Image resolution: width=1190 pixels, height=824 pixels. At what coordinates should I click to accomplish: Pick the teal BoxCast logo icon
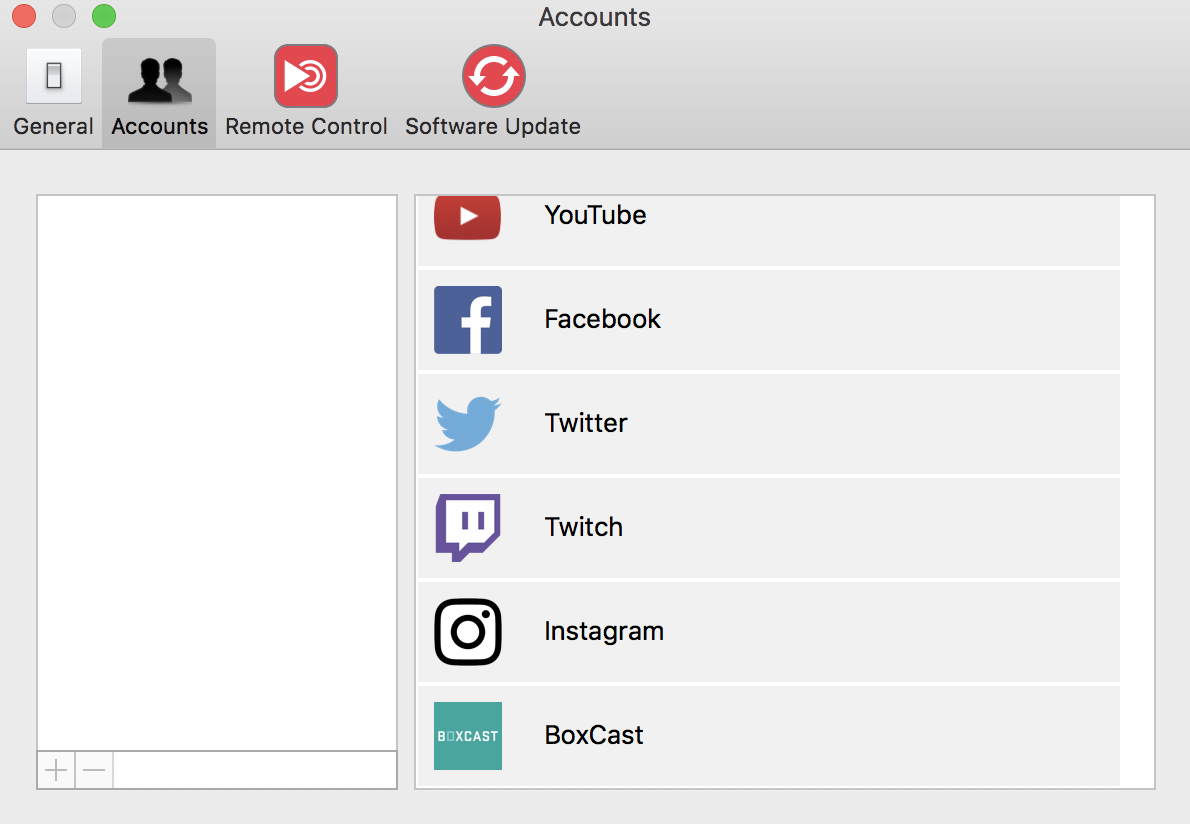click(467, 735)
